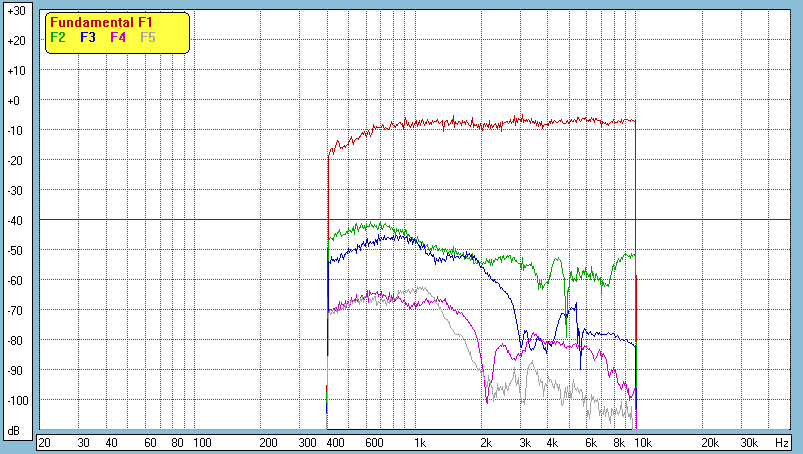Screen dimensions: 803x454
Task: Click the 0 dB label on vertical axis
Action: coord(16,101)
